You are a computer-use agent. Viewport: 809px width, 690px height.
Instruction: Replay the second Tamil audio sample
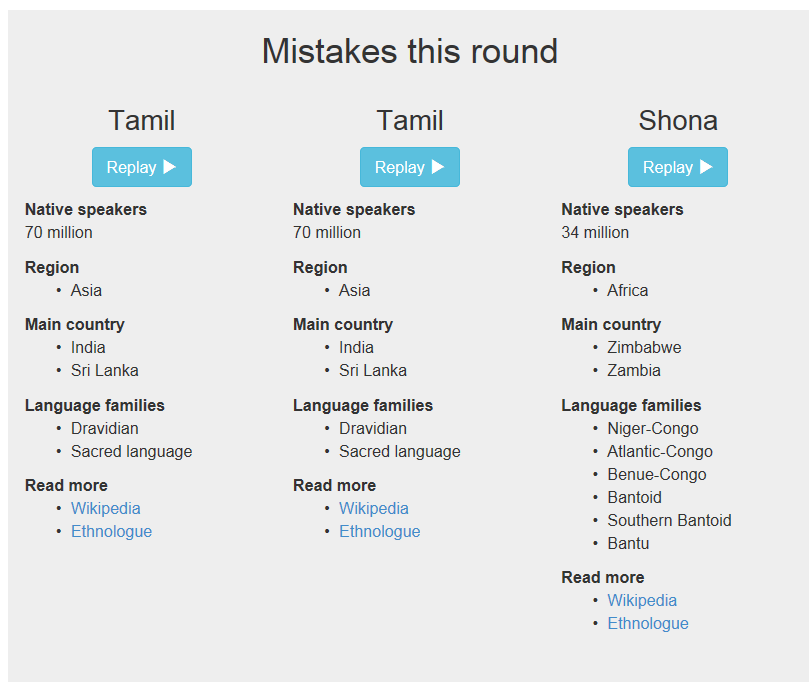click(410, 167)
